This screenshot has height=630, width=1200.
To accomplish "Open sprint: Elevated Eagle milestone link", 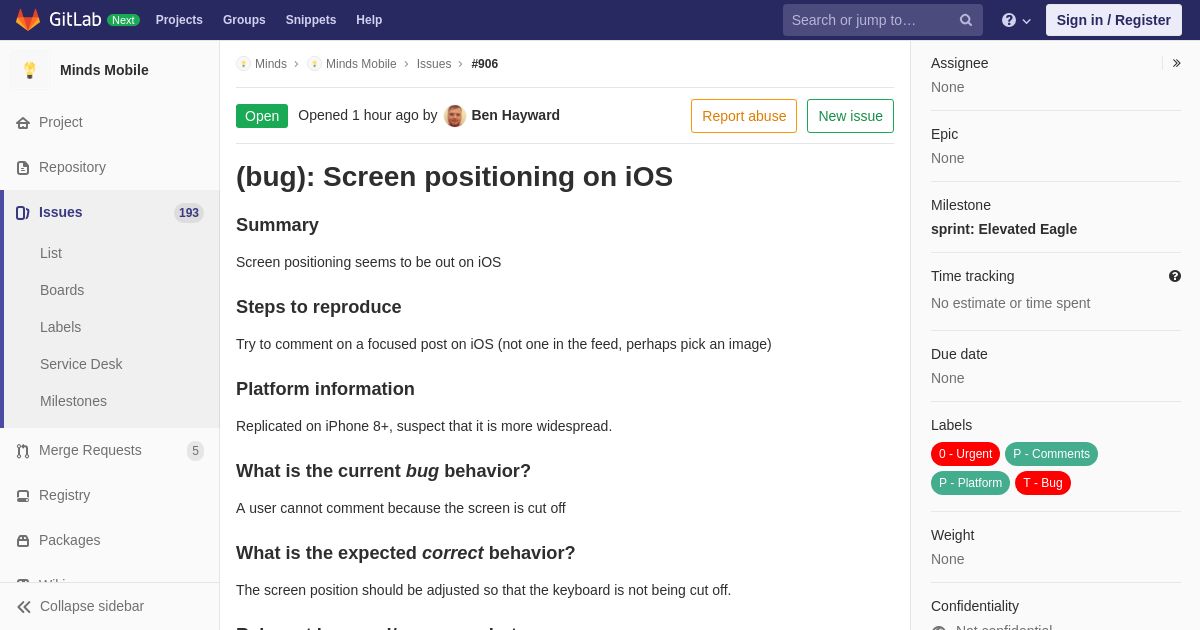I will coord(1004,229).
